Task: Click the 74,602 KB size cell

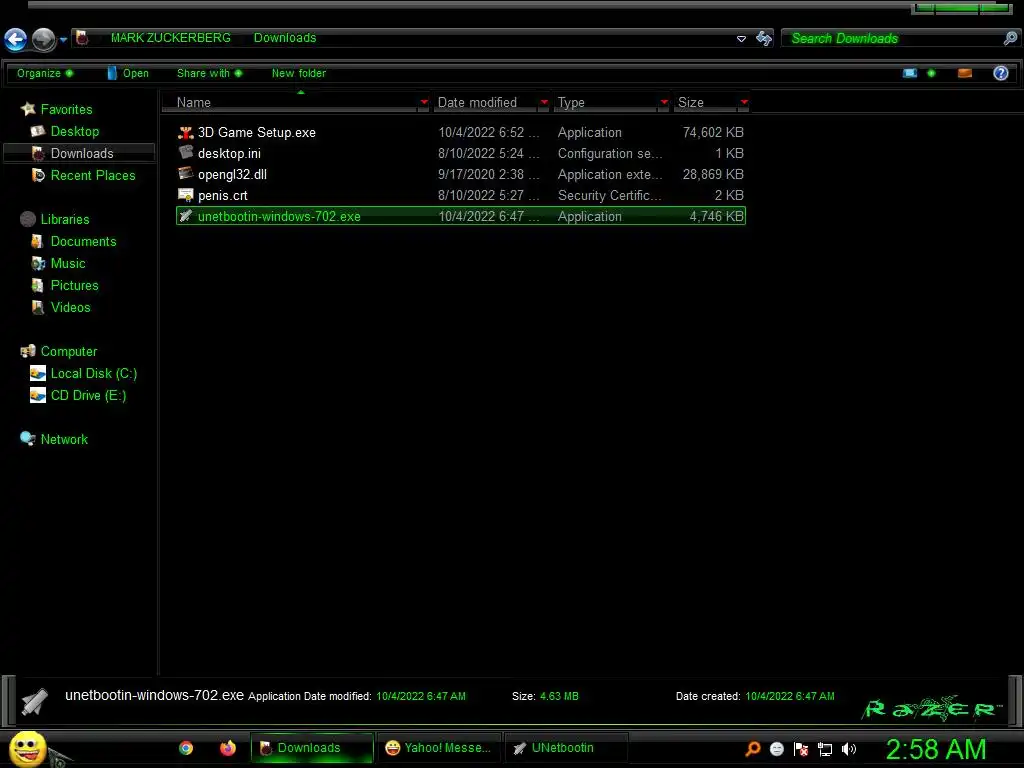Action: (x=712, y=133)
